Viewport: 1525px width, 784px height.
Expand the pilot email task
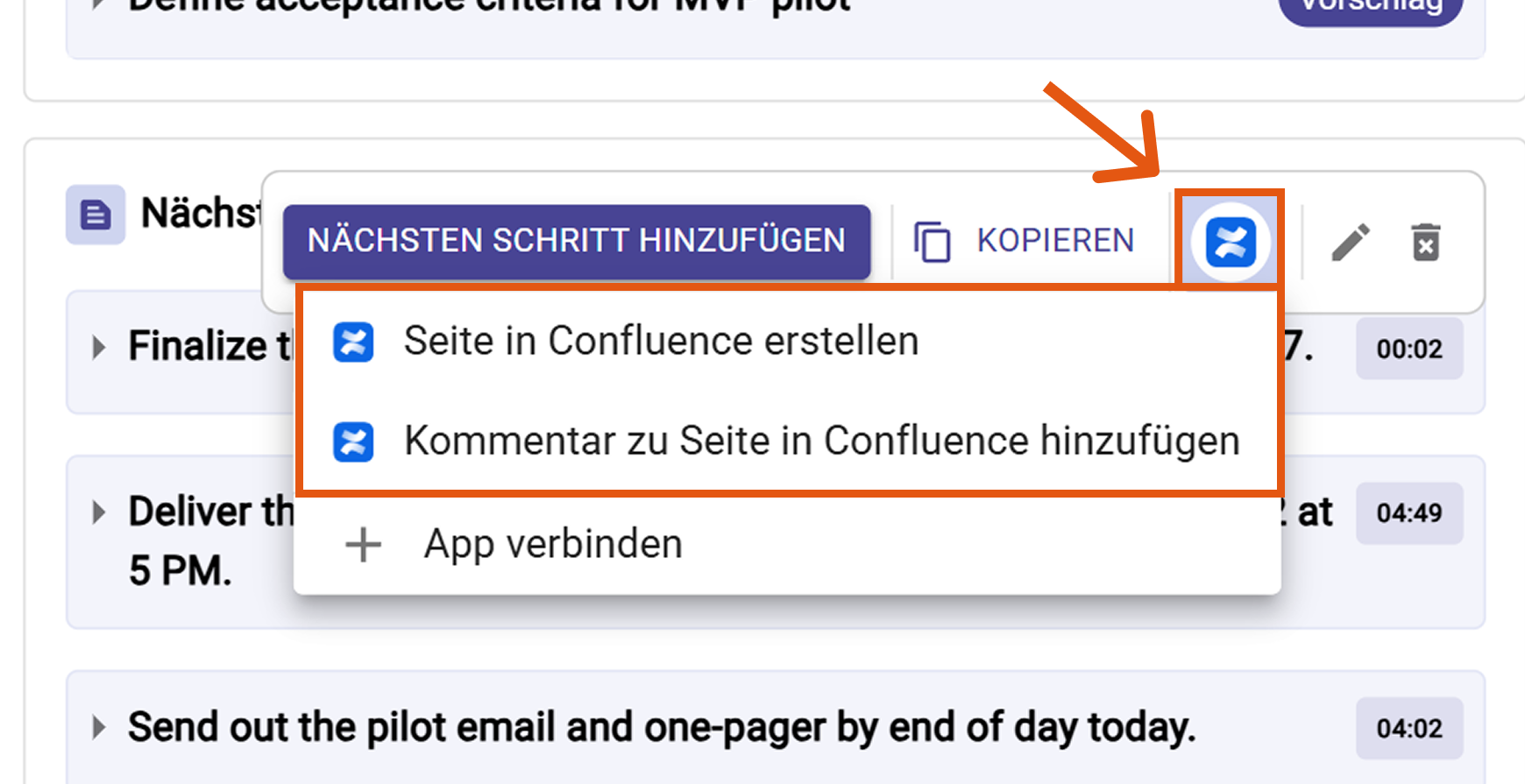click(96, 727)
